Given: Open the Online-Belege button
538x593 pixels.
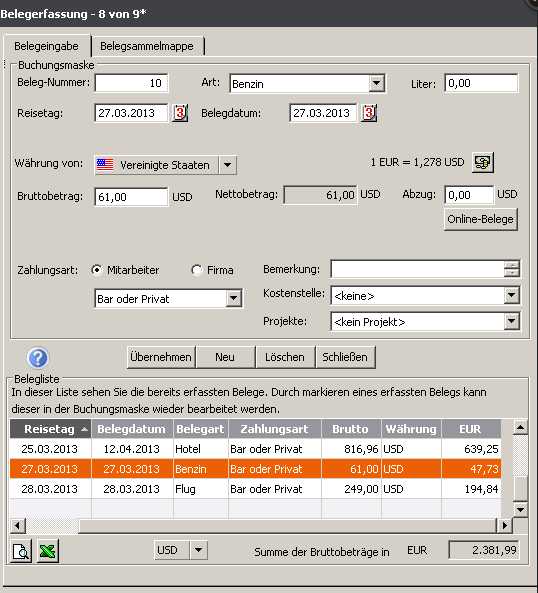Looking at the screenshot, I should 480,219.
